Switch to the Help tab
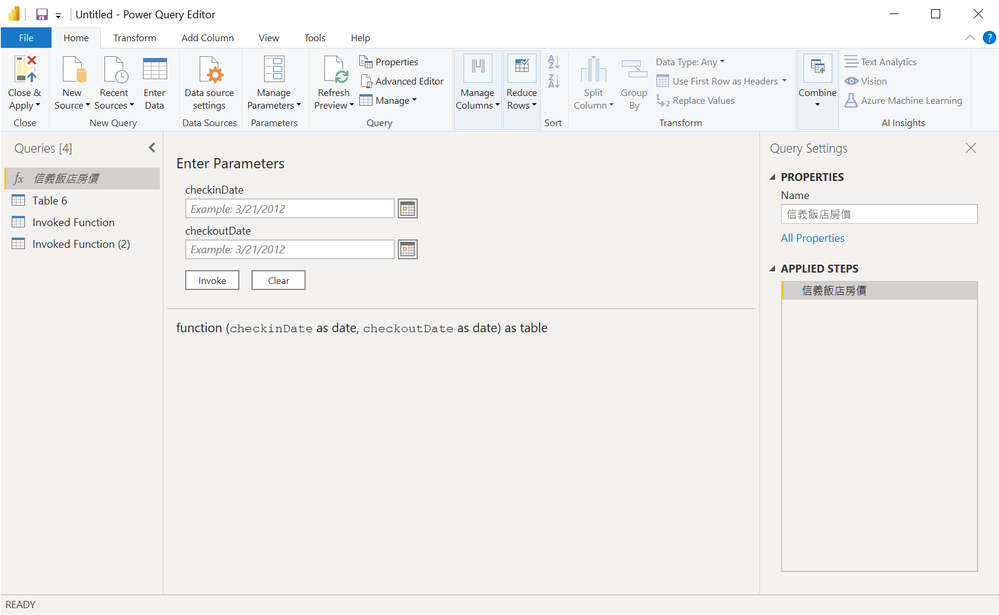 click(360, 38)
